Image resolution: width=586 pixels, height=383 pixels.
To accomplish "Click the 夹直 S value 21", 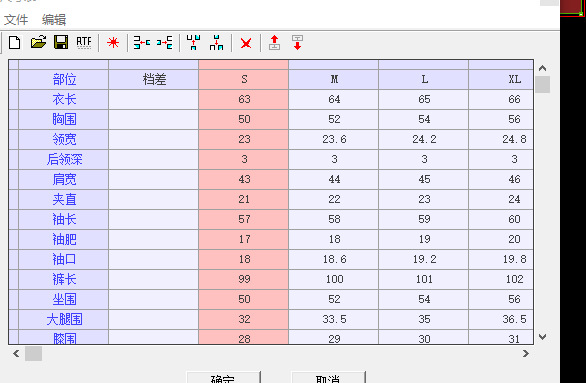I will coord(244,199).
